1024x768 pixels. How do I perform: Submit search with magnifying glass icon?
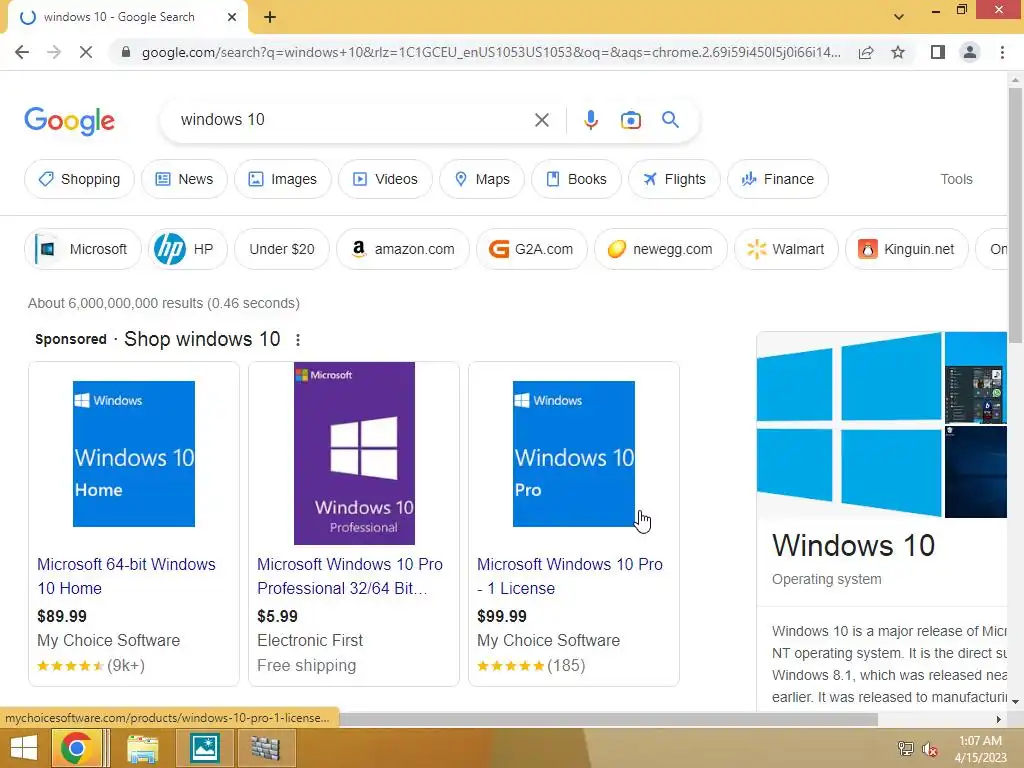(x=671, y=120)
